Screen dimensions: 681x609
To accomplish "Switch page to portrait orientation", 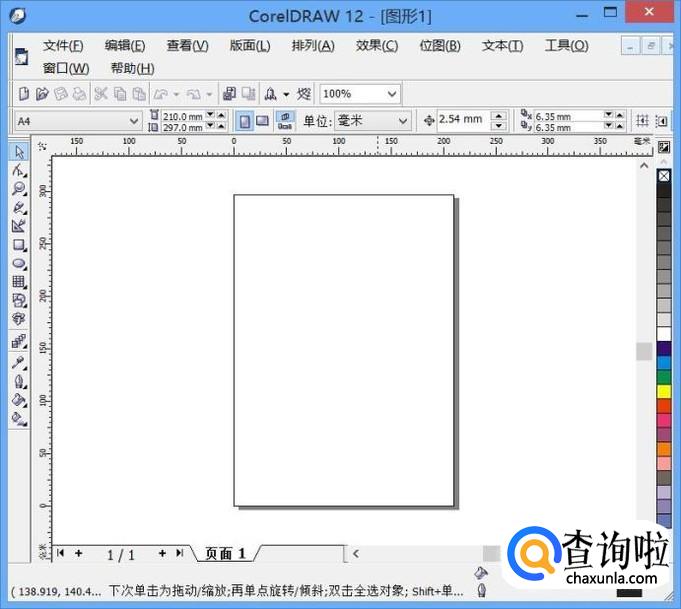I will pos(244,121).
